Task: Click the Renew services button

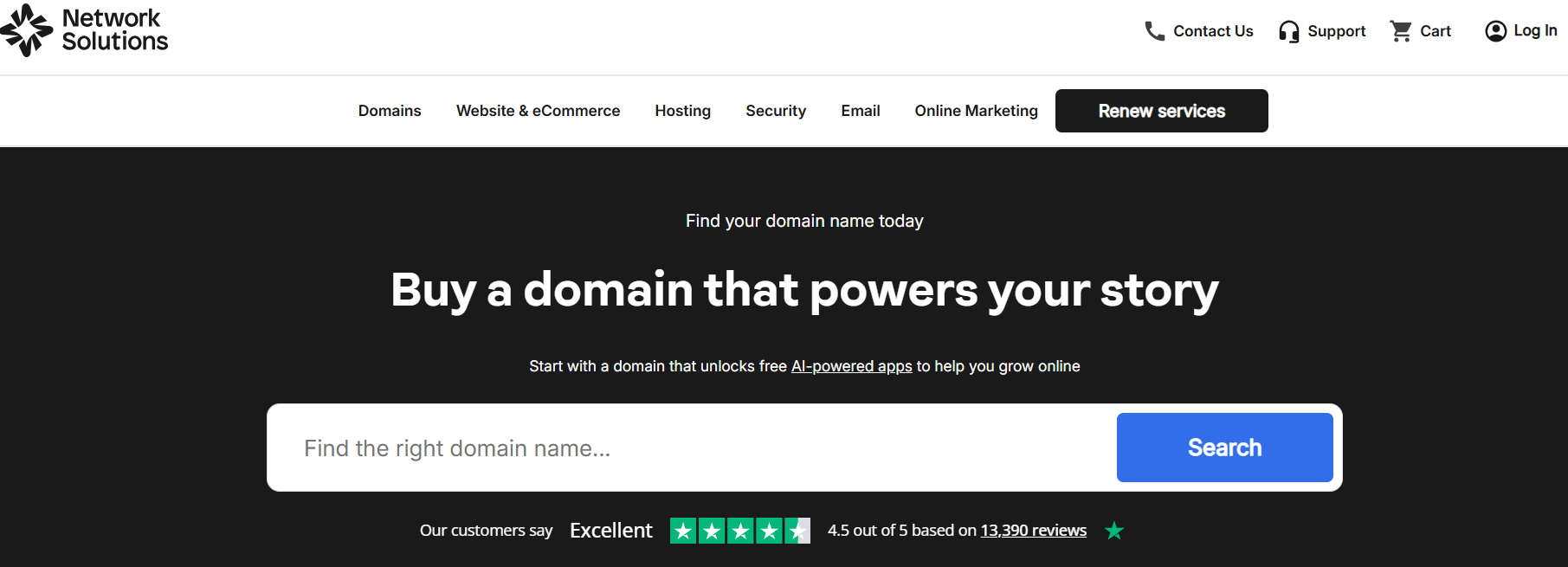Action: [1161, 111]
